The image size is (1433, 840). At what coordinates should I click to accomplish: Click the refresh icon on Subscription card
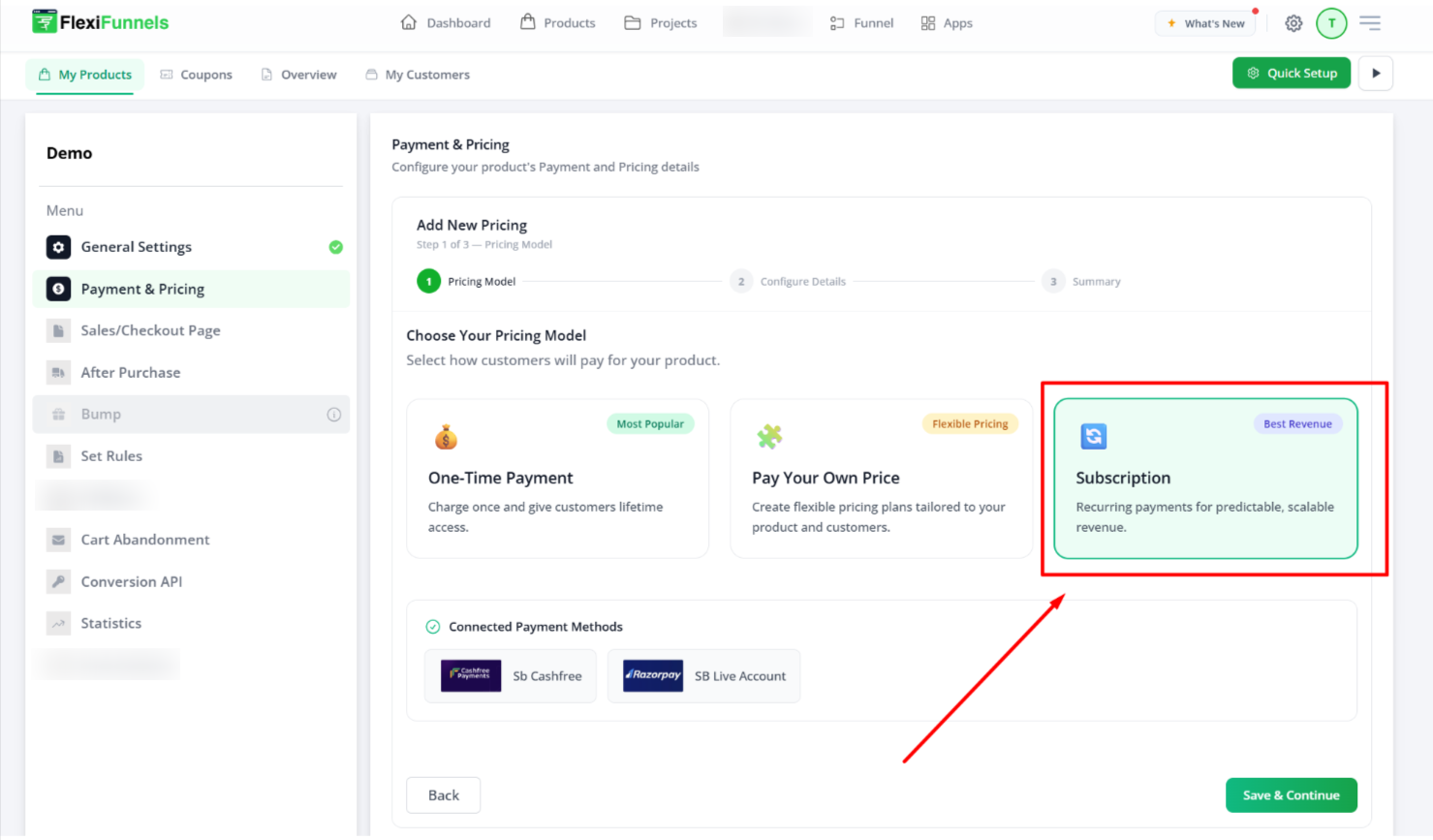pos(1094,436)
